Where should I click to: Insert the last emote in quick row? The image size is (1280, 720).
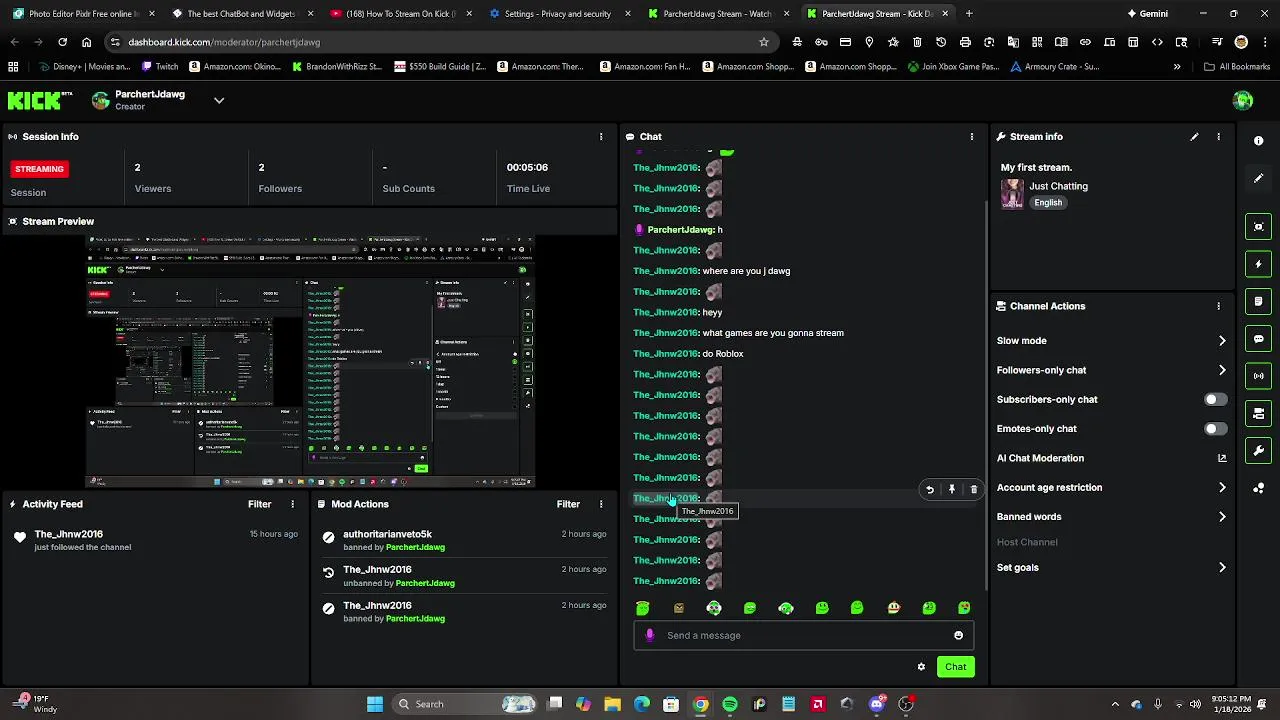click(964, 608)
